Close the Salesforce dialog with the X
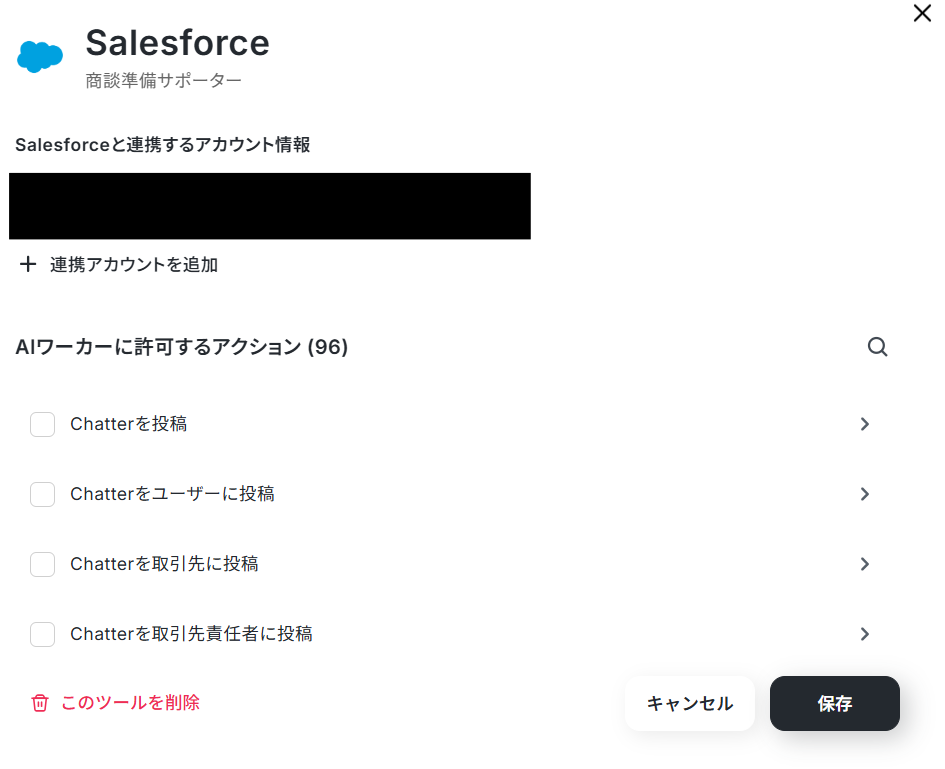Screen dimensions: 945x769 coord(922,13)
